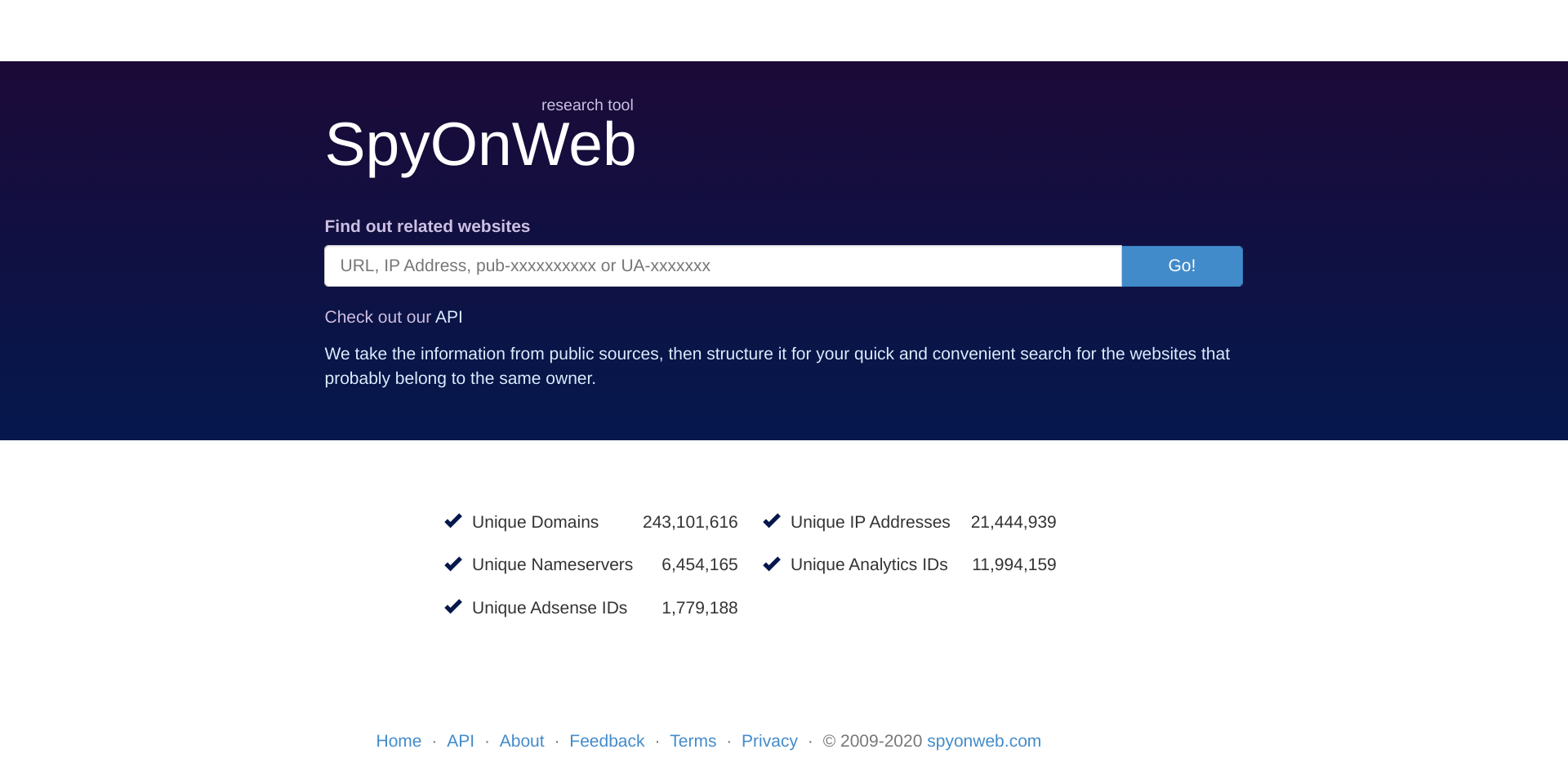
Task: Focus the URL or IP address search field
Action: point(723,266)
